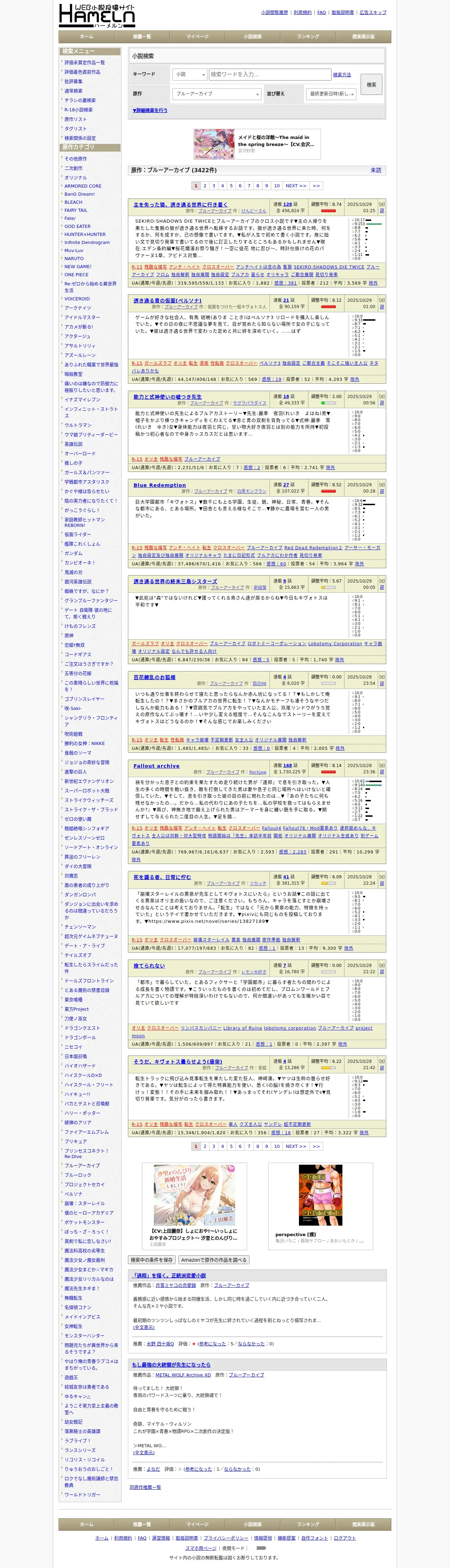Click the [!] report icon for 透き通る青の仮面

[382, 300]
